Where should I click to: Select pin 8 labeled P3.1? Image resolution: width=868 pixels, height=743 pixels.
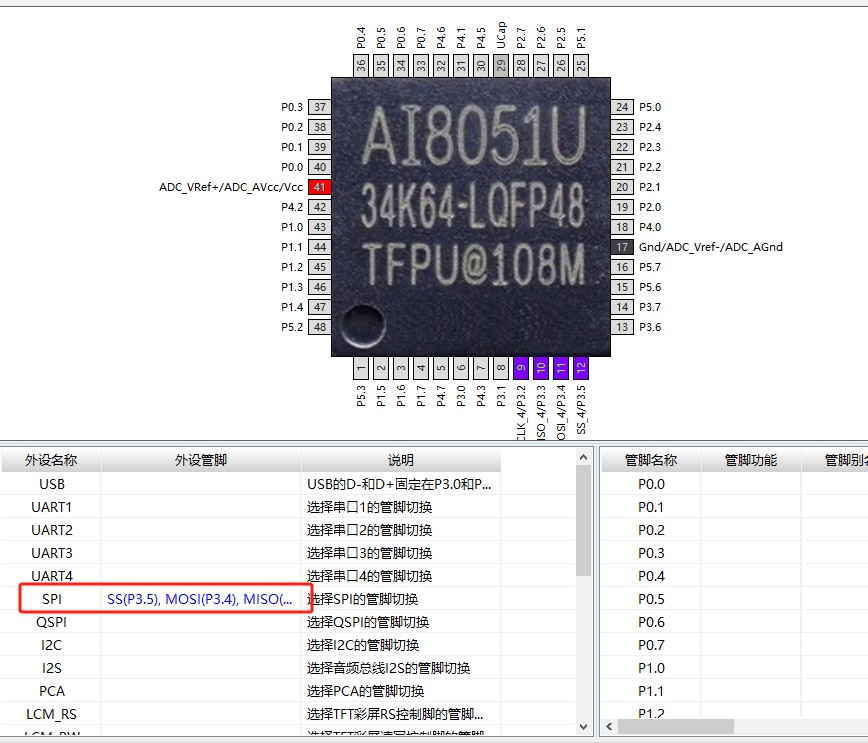[x=501, y=368]
